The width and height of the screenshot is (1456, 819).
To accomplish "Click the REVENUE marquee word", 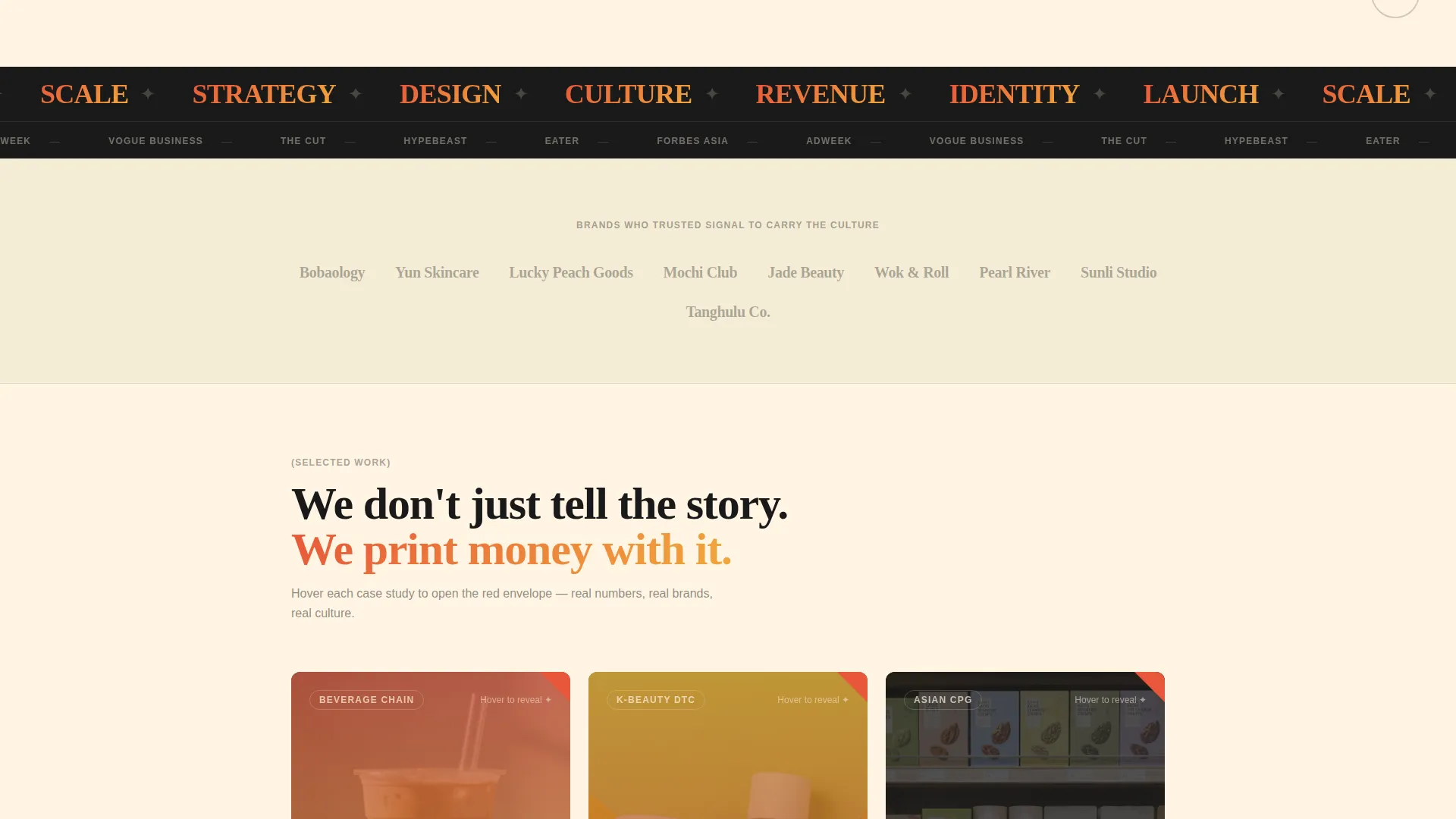I will tap(821, 94).
